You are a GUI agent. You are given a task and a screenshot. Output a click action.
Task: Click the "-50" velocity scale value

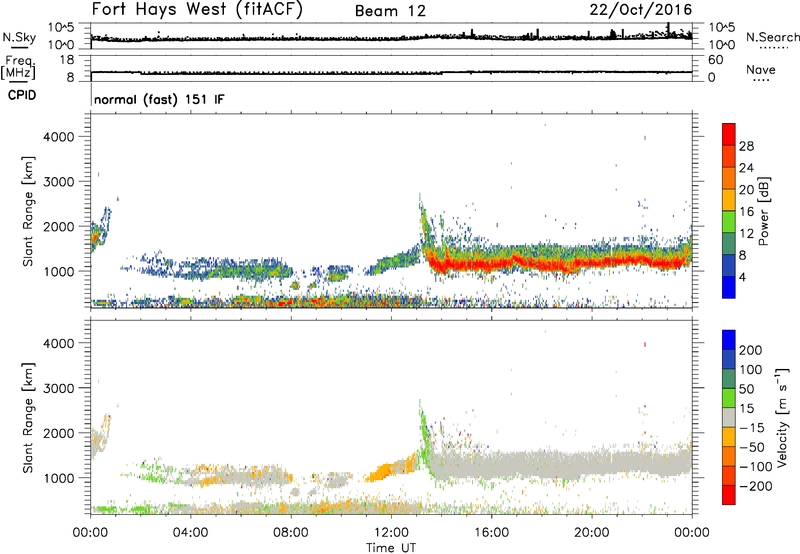[x=752, y=447]
